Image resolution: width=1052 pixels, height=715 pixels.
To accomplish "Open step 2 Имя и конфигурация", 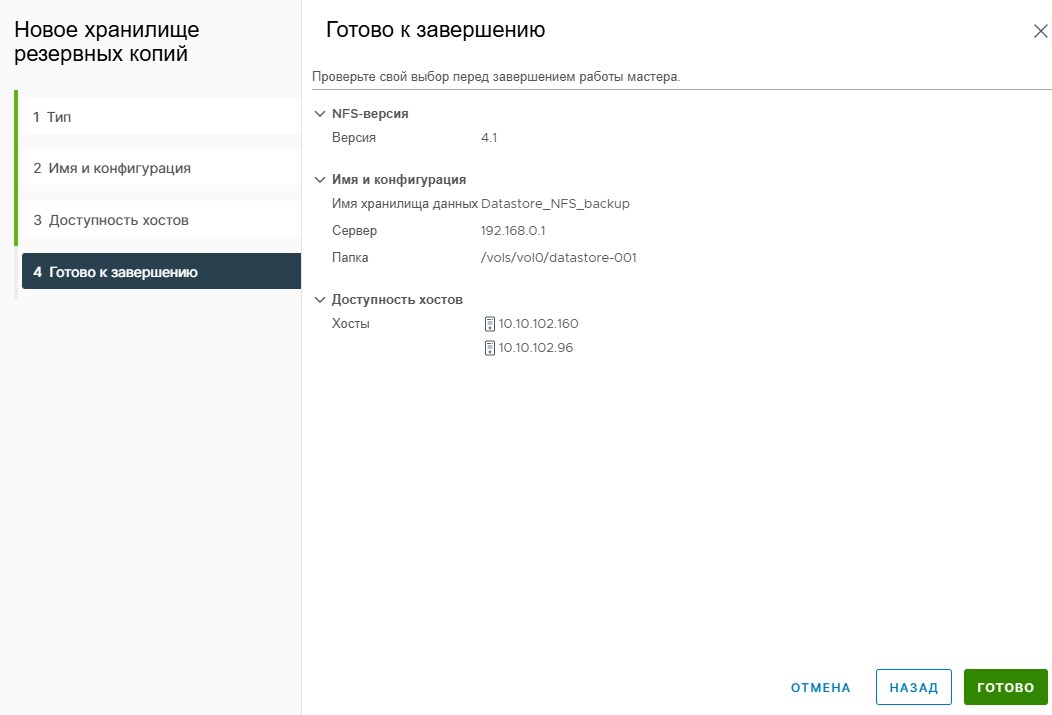I will coord(161,168).
